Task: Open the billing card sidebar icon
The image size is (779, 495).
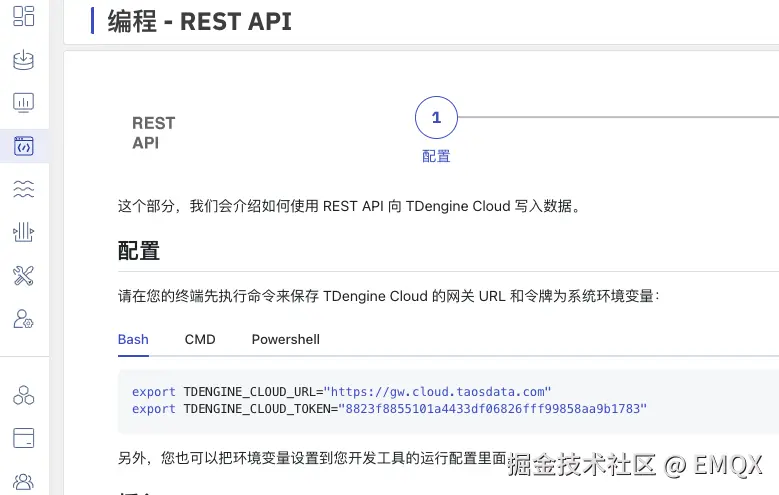Action: (23, 438)
